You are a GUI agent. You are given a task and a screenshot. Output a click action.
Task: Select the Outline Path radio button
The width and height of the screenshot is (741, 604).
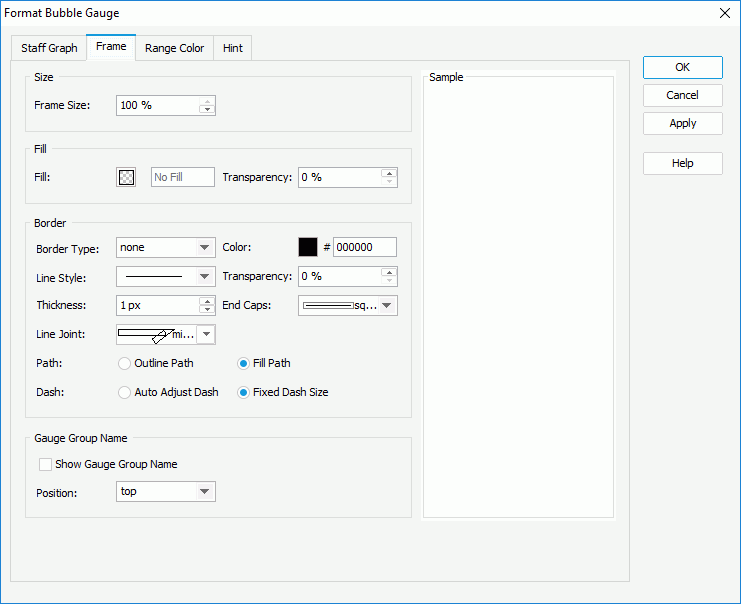point(125,363)
